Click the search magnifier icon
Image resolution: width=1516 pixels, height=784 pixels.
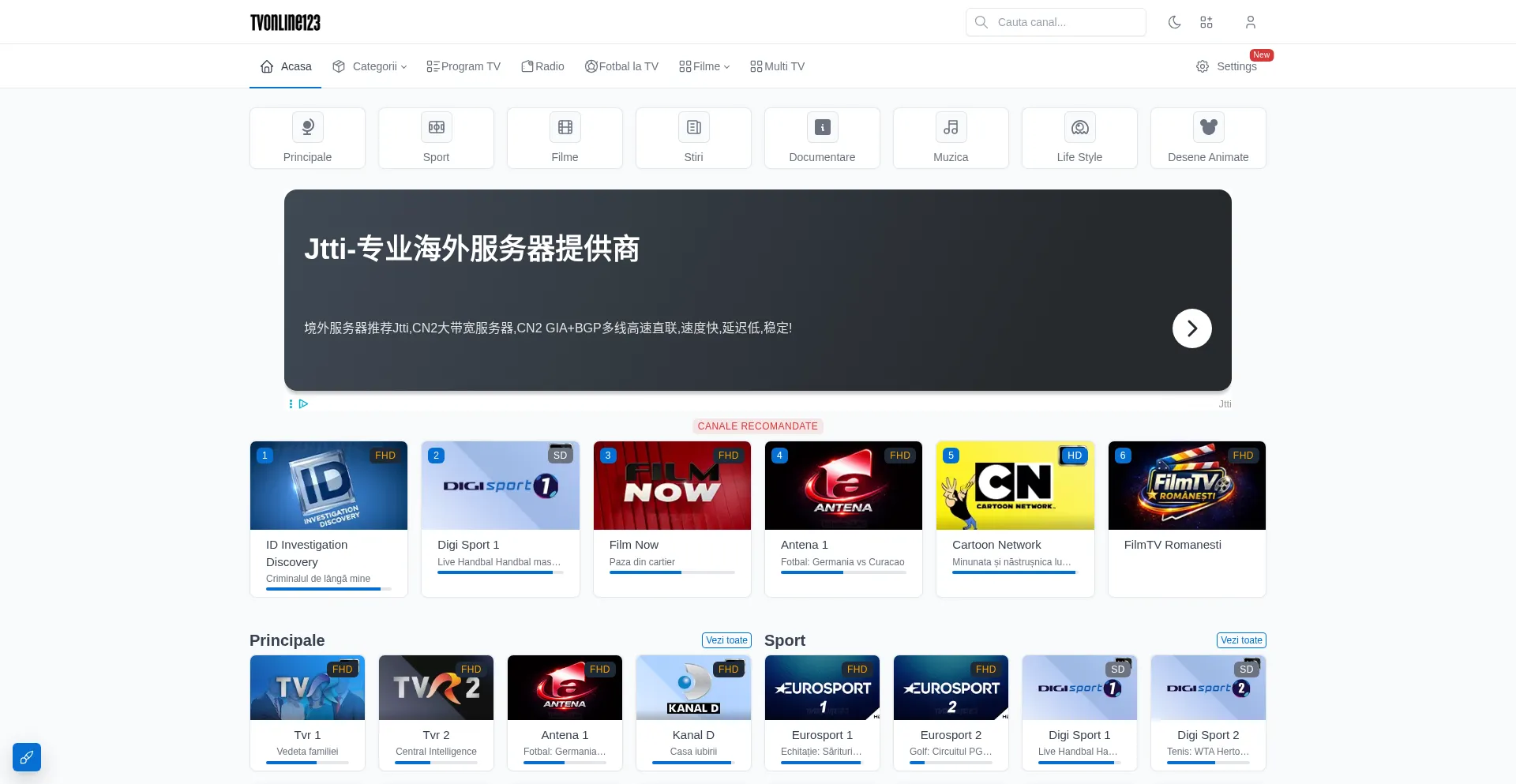981,22
